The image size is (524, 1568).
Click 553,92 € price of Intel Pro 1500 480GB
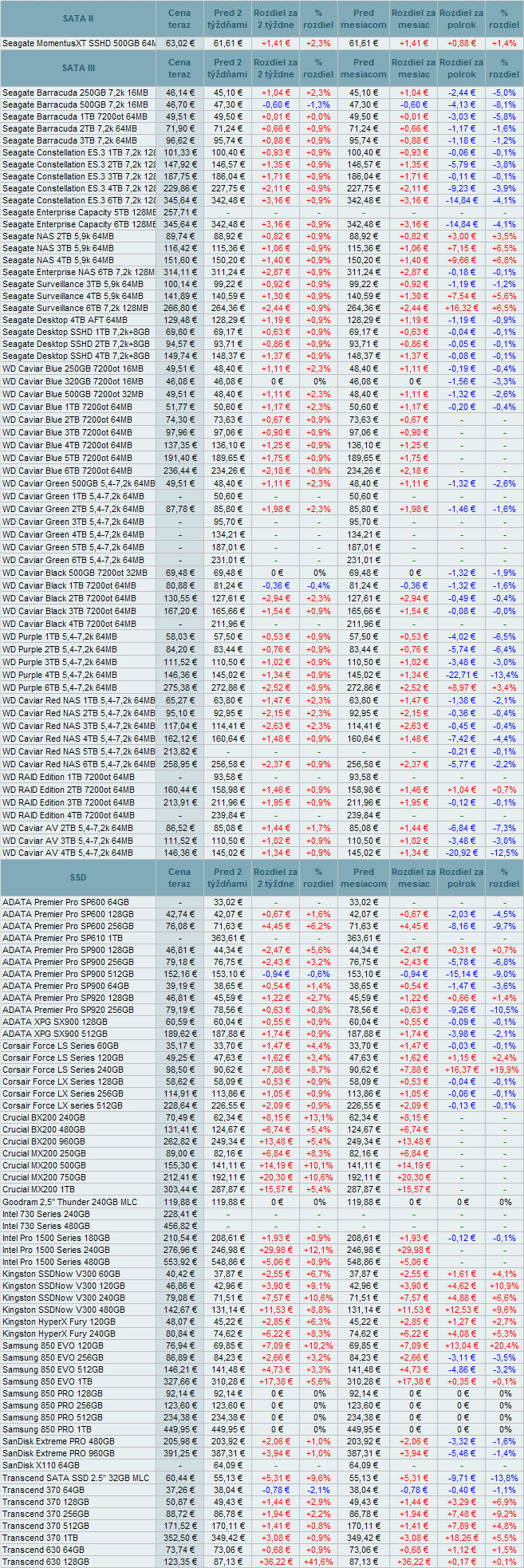tap(180, 1262)
